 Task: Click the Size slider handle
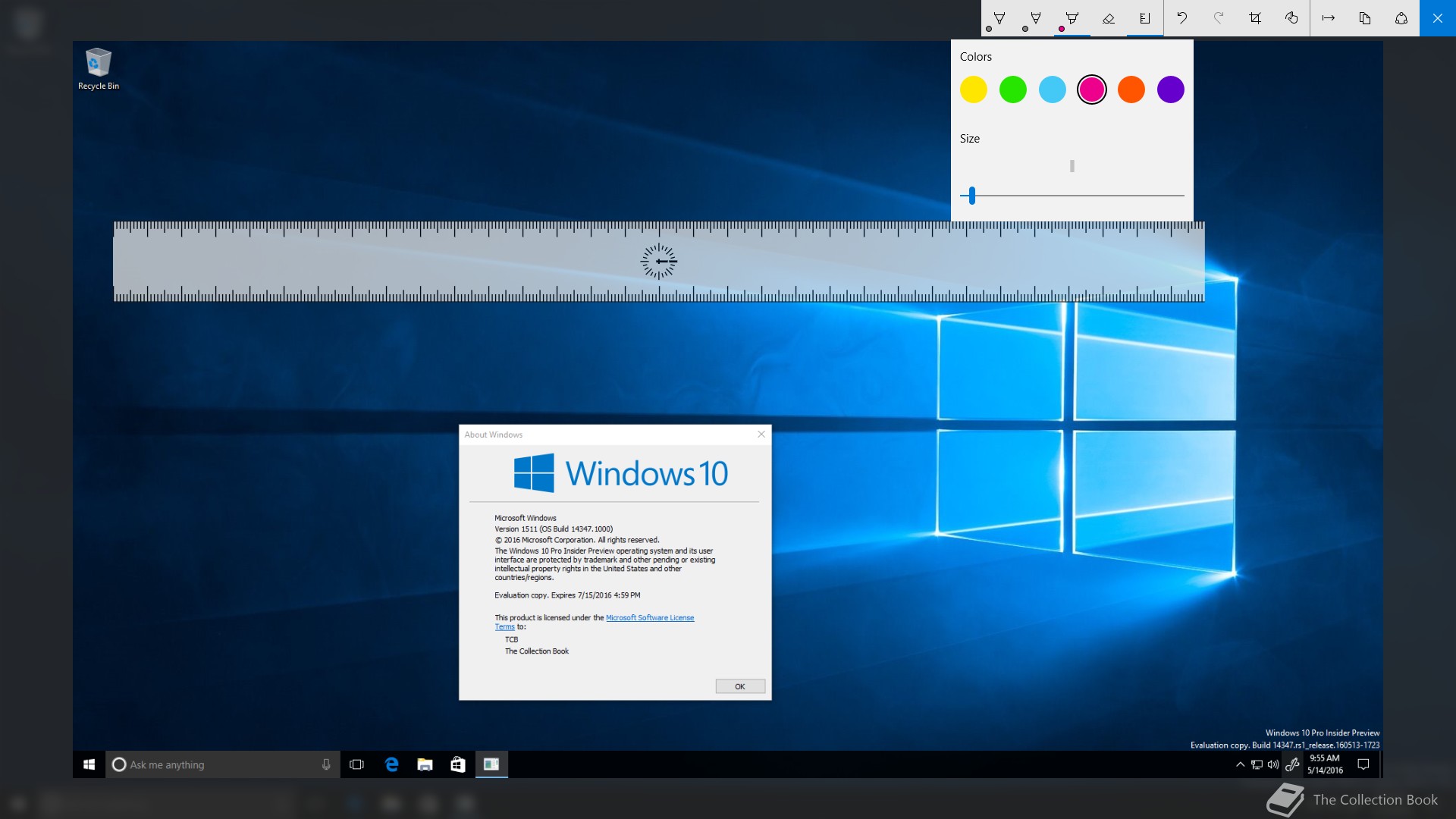pos(972,196)
